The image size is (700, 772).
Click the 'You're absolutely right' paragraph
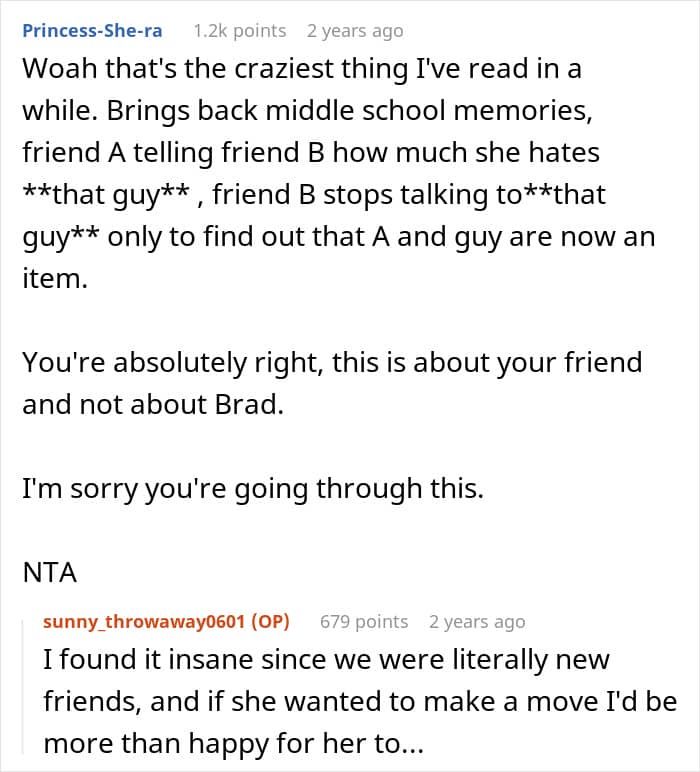pyautogui.click(x=332, y=383)
